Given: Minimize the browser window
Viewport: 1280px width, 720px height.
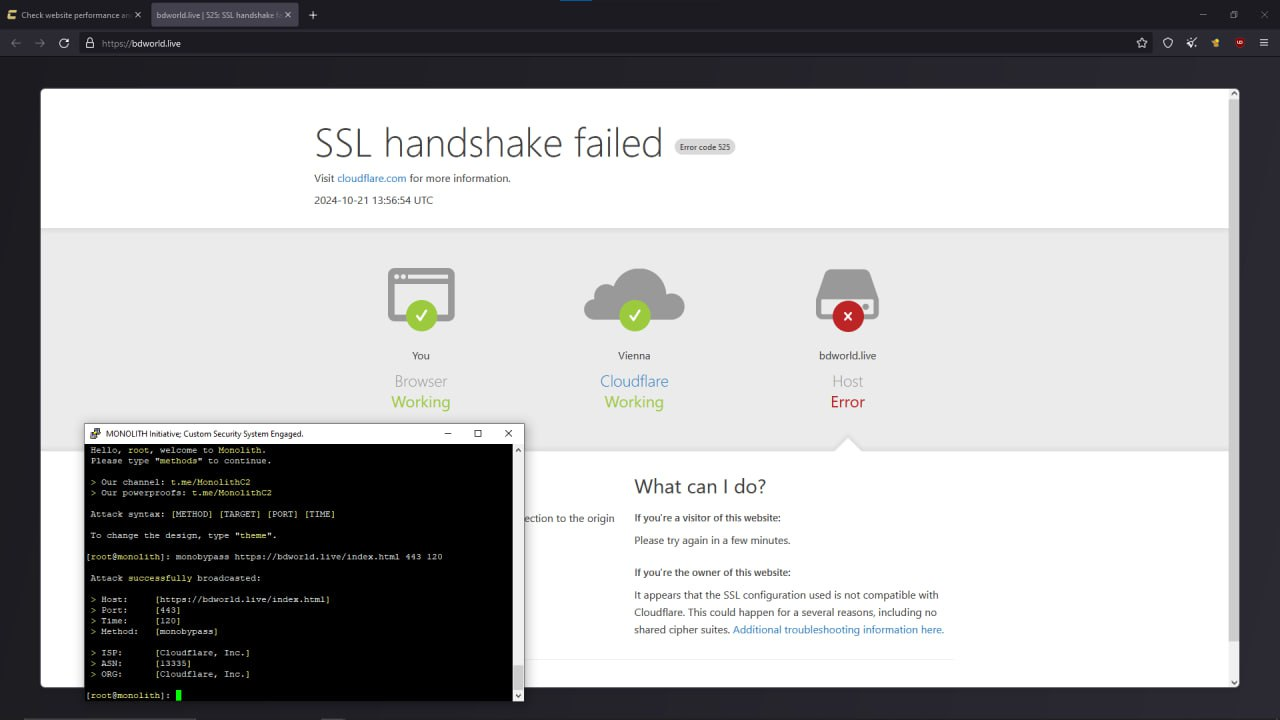Looking at the screenshot, I should tap(1205, 14).
